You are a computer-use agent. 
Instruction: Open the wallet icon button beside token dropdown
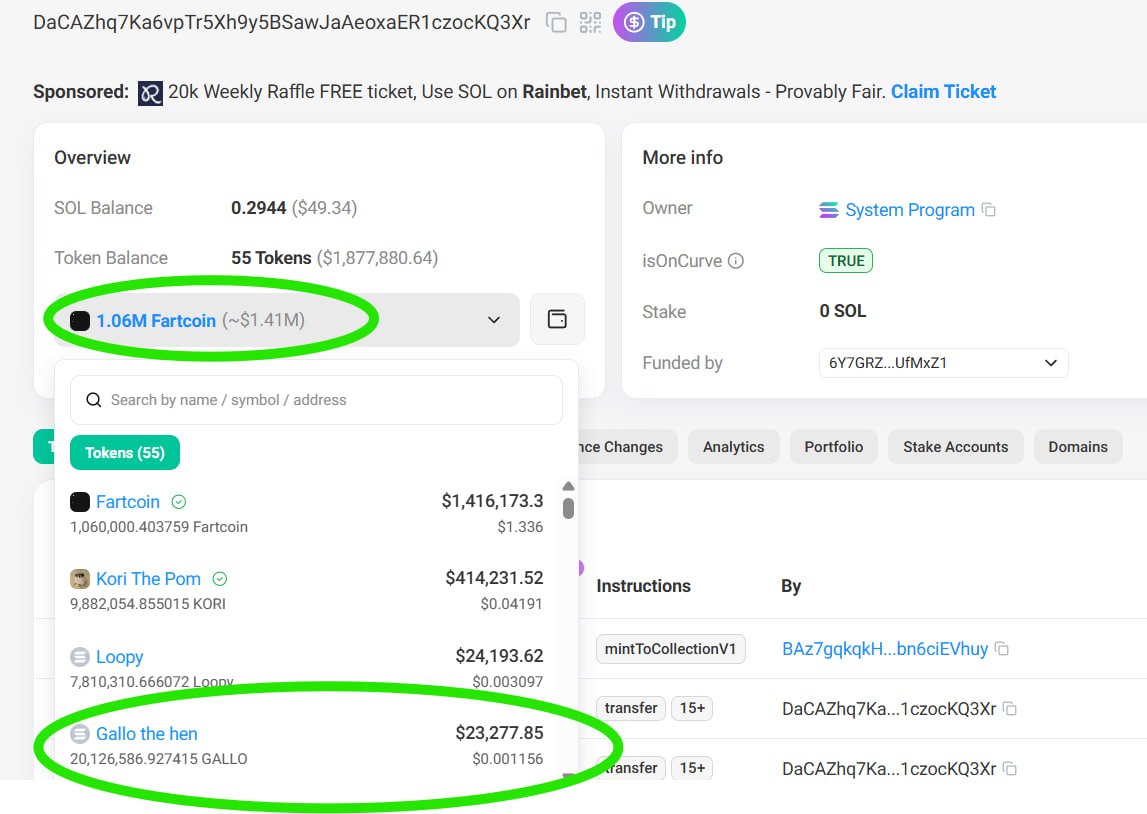coord(557,319)
